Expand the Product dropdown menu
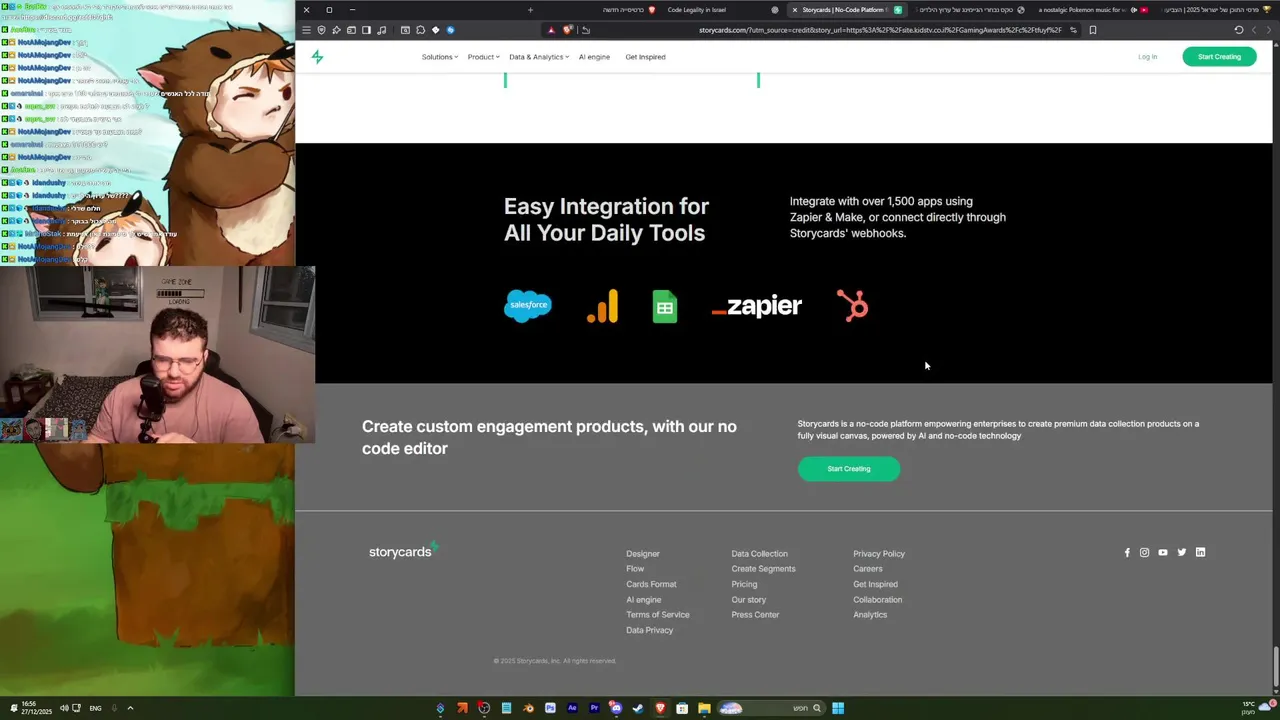 483,57
